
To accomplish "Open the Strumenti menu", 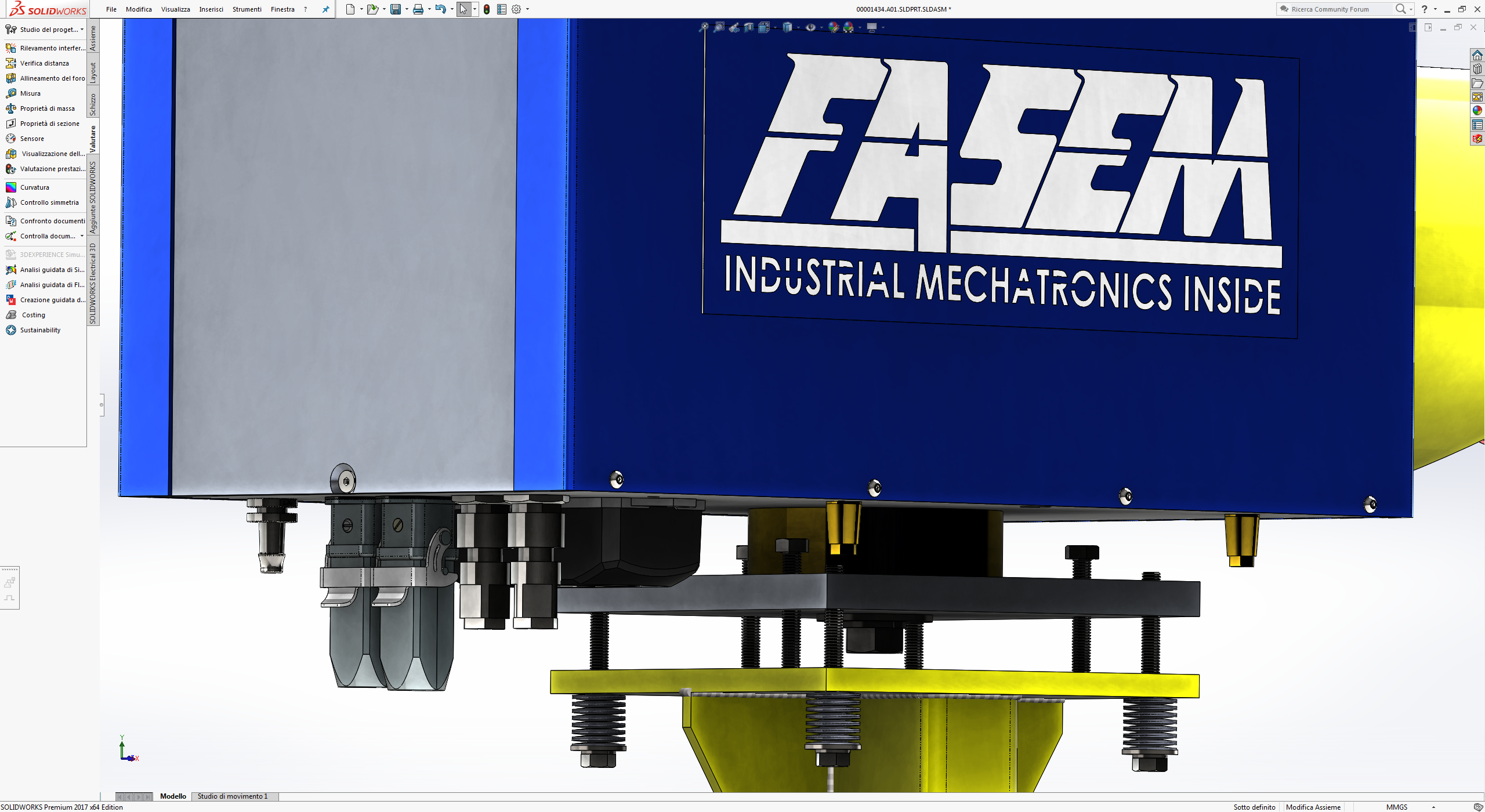I will click(x=247, y=9).
